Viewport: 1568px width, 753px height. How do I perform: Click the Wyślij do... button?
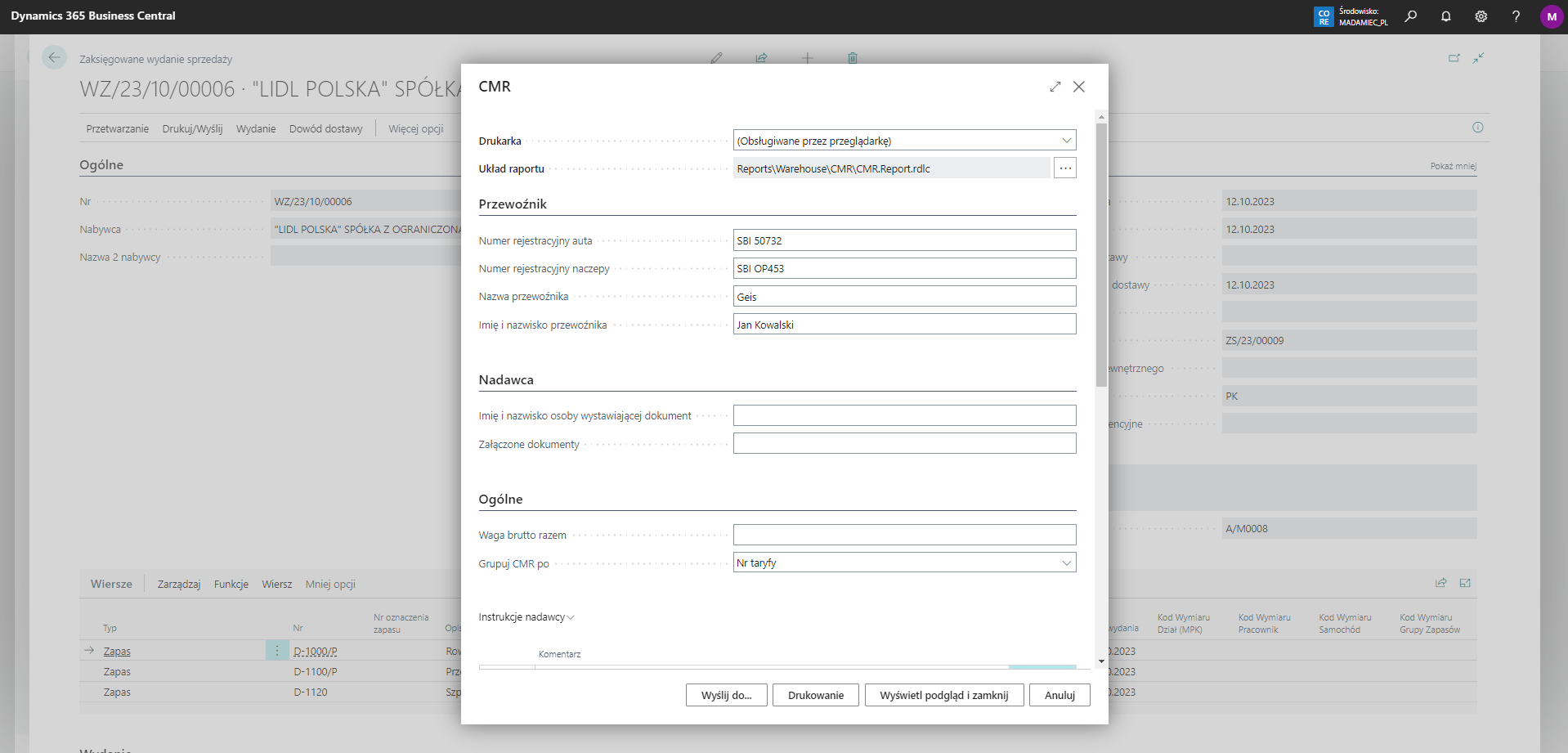pos(727,695)
